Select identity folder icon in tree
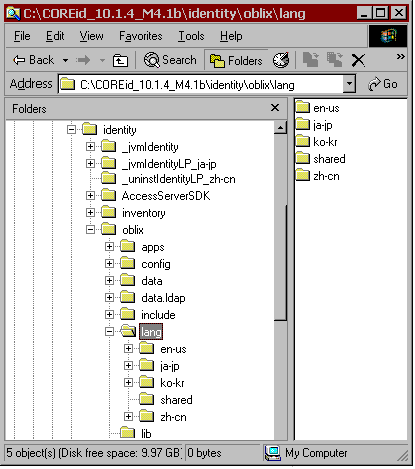The width and height of the screenshot is (415, 469). 89,129
